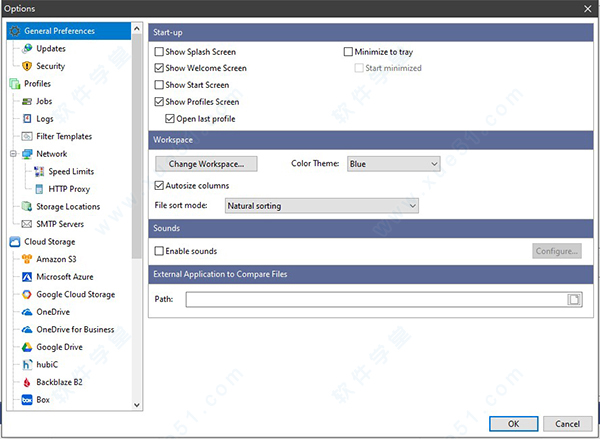This screenshot has width=600, height=439.
Task: Collapse the Network tree node
Action: click(x=15, y=154)
